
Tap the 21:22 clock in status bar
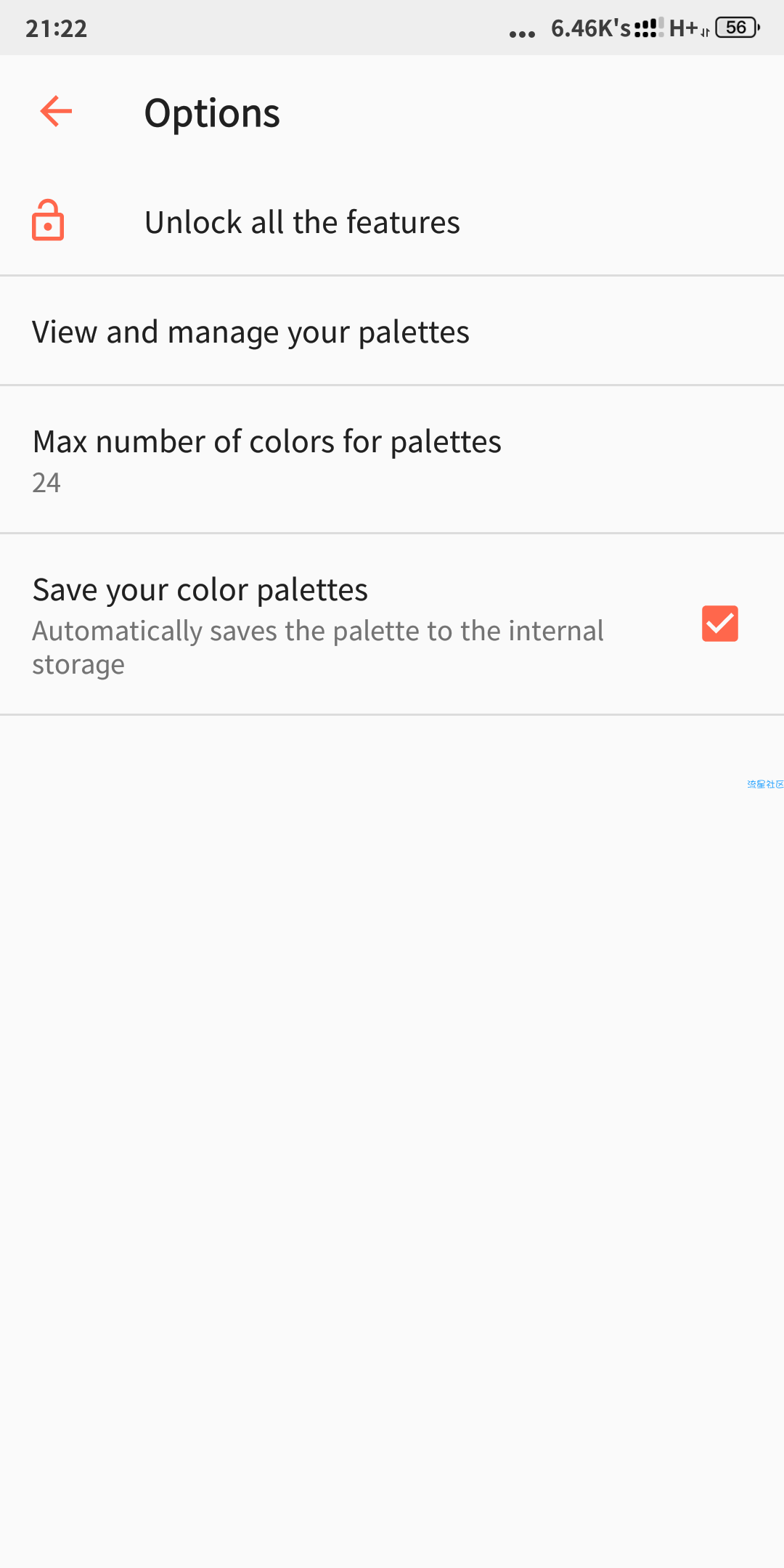point(57,28)
